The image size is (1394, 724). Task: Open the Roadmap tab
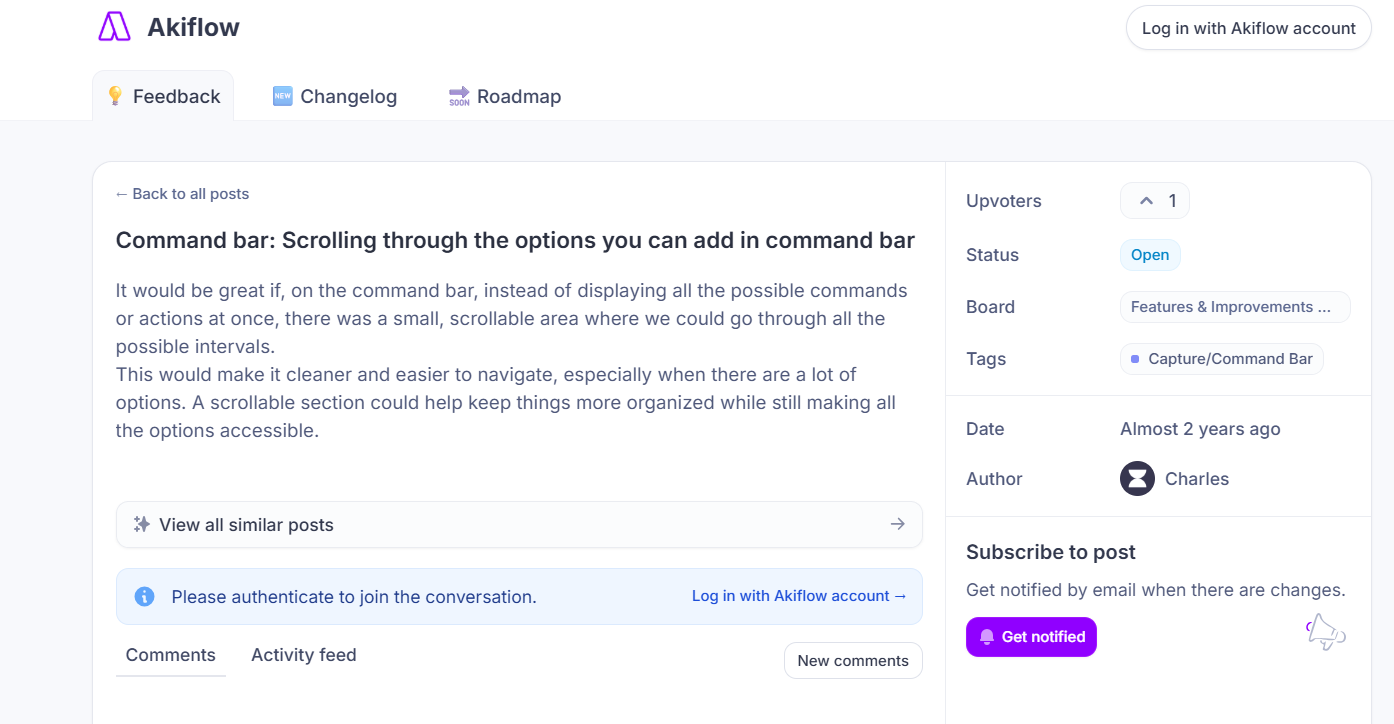point(505,96)
